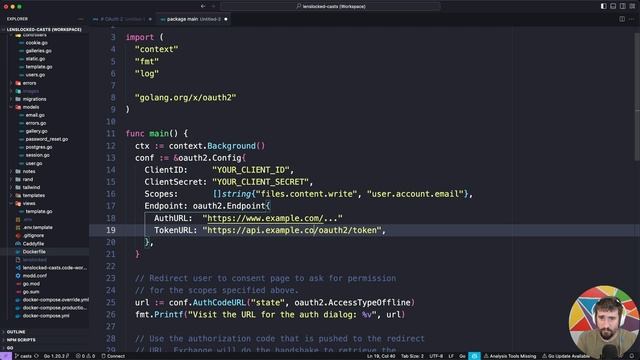
Task: Show errors and warnings count
Action: coord(85,356)
